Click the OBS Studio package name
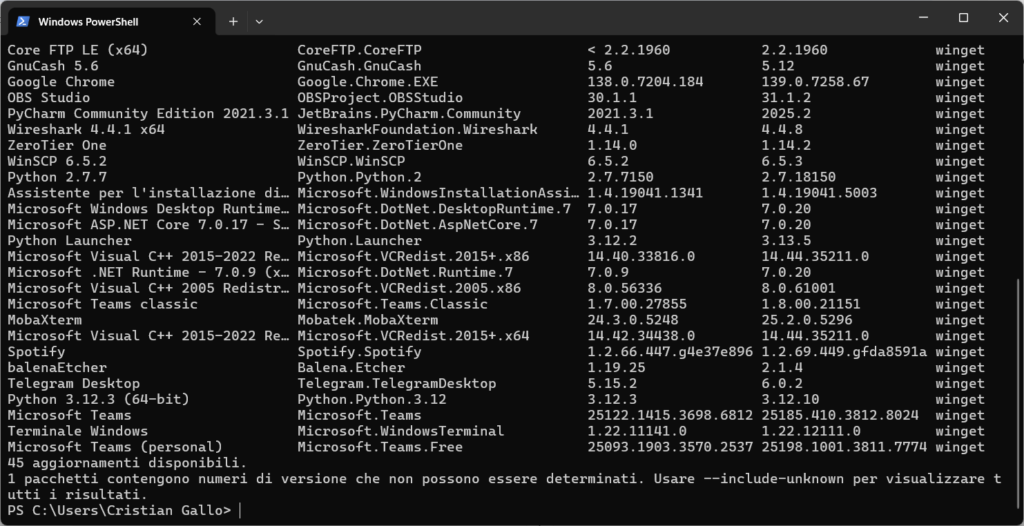The image size is (1024, 526). click(48, 98)
